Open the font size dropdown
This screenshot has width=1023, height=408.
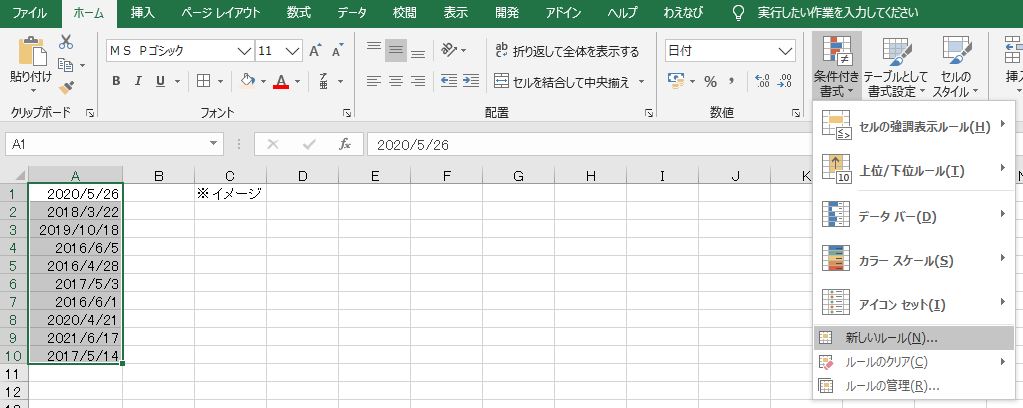click(293, 51)
